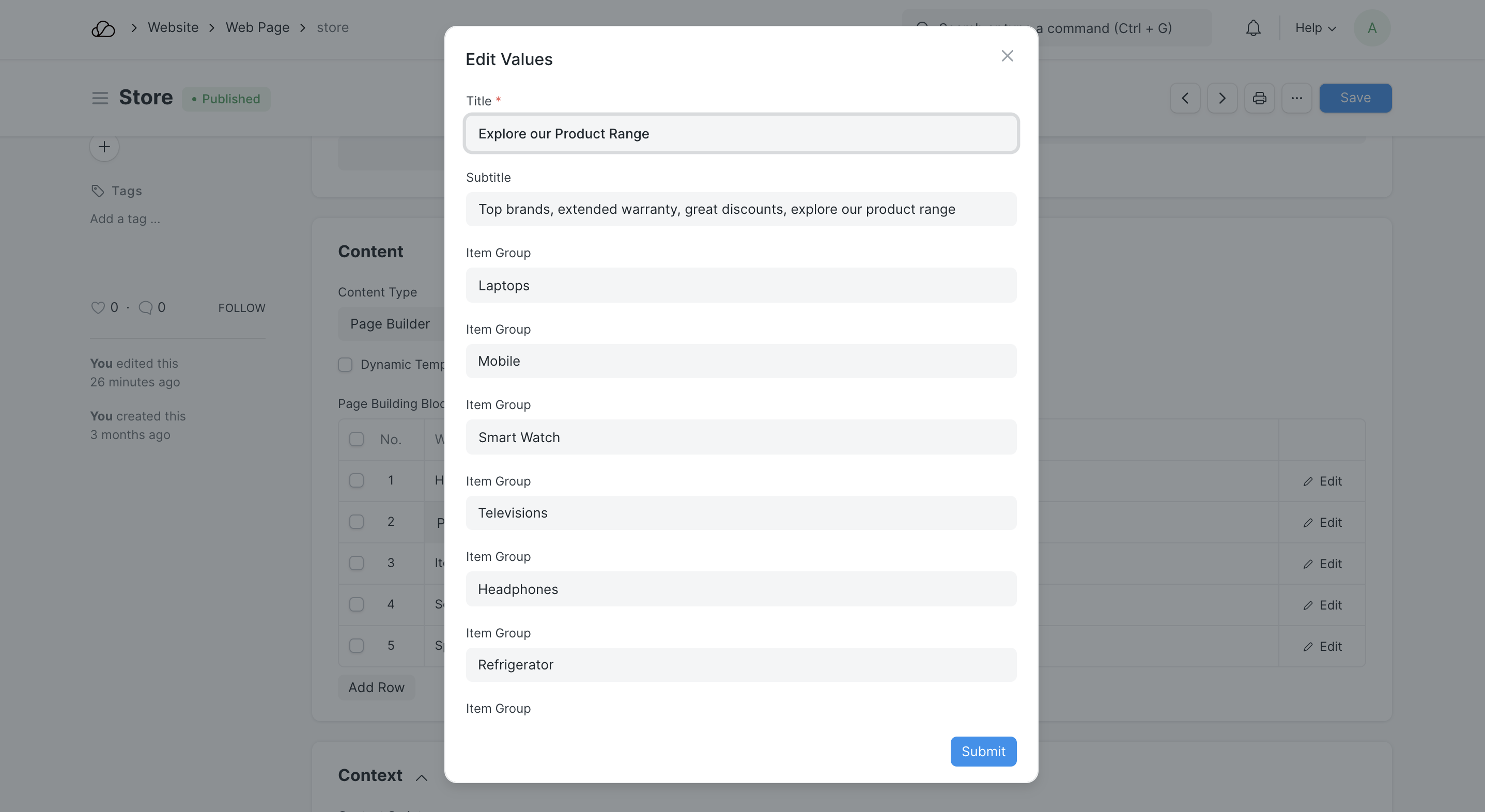
Task: Go to previous document arrow
Action: (1185, 98)
